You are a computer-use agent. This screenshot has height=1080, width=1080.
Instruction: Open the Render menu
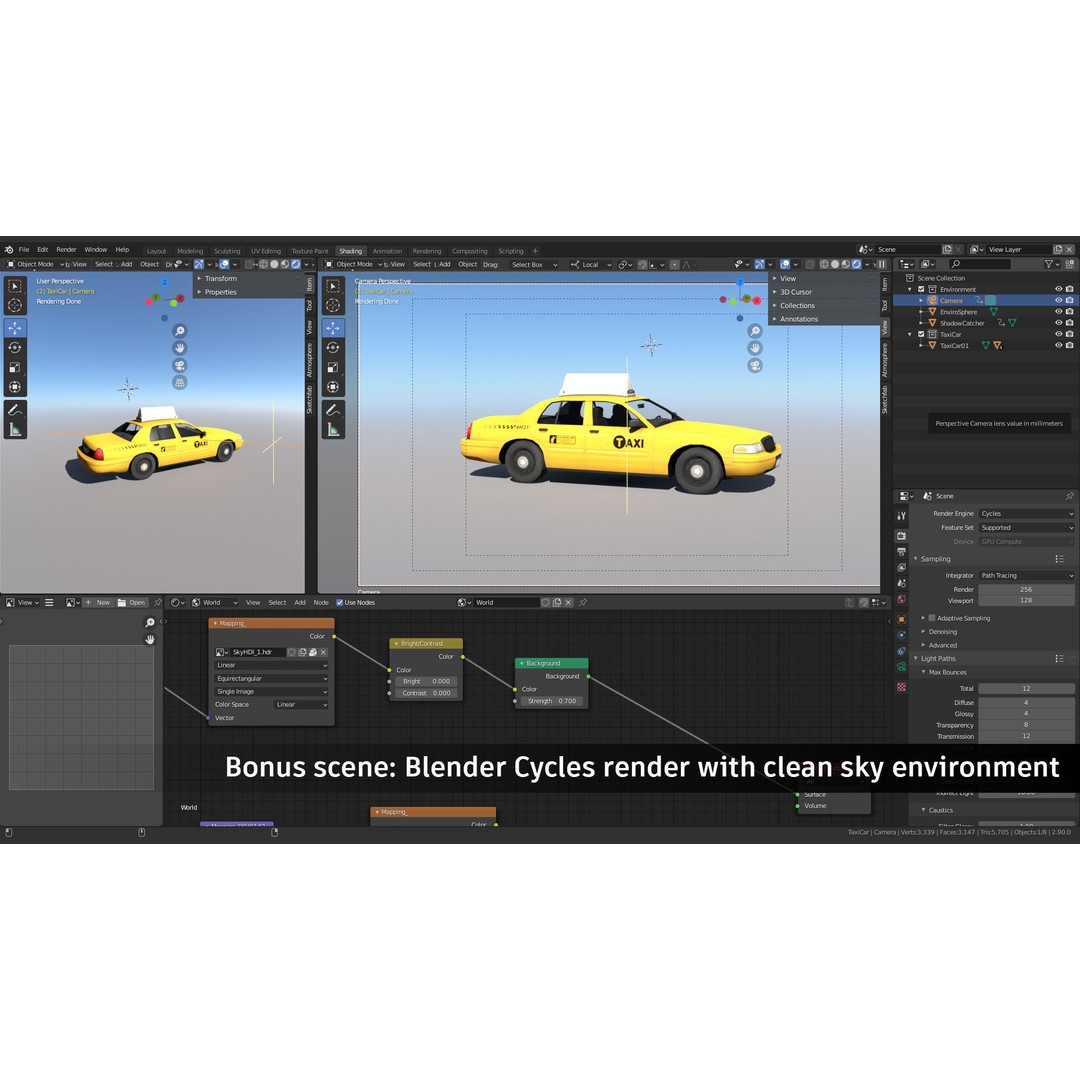[66, 249]
